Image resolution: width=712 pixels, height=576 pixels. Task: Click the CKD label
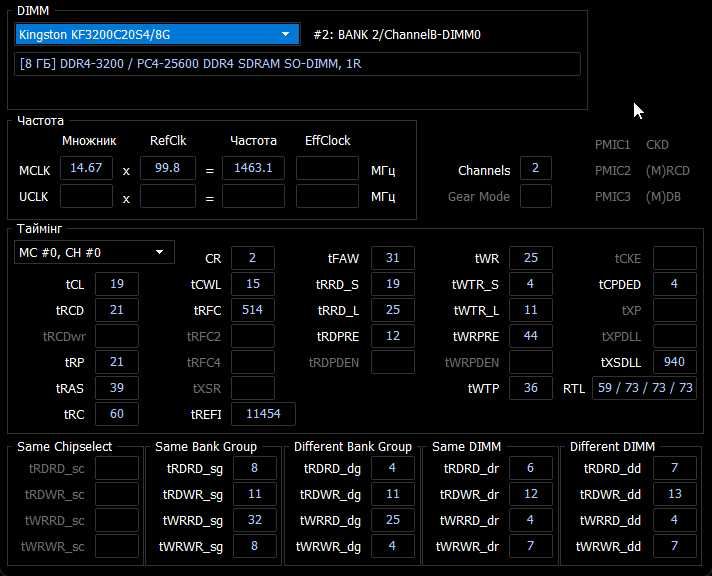pyautogui.click(x=657, y=145)
